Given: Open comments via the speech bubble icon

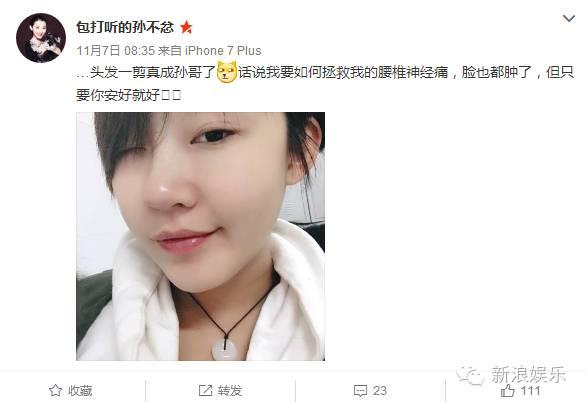Looking at the screenshot, I should click(x=360, y=391).
